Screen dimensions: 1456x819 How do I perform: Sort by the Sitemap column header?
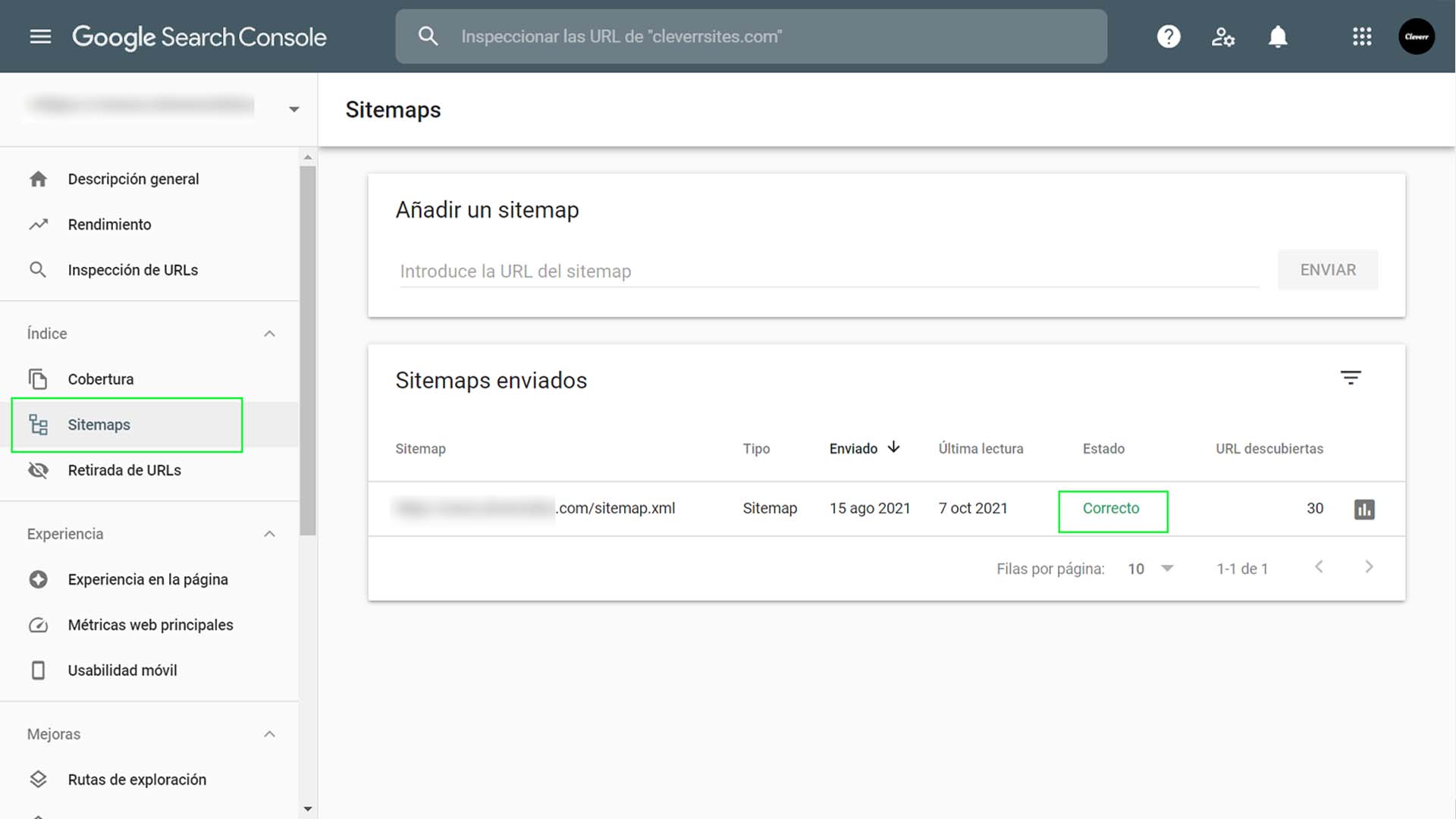[x=420, y=449]
